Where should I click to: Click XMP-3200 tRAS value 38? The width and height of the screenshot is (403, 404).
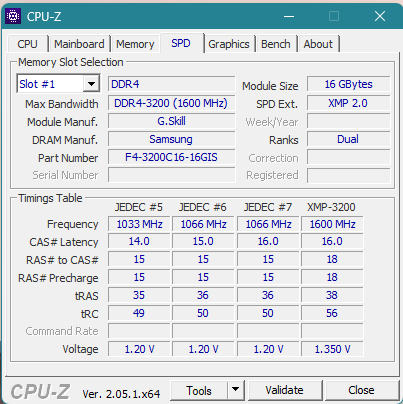tap(332, 295)
